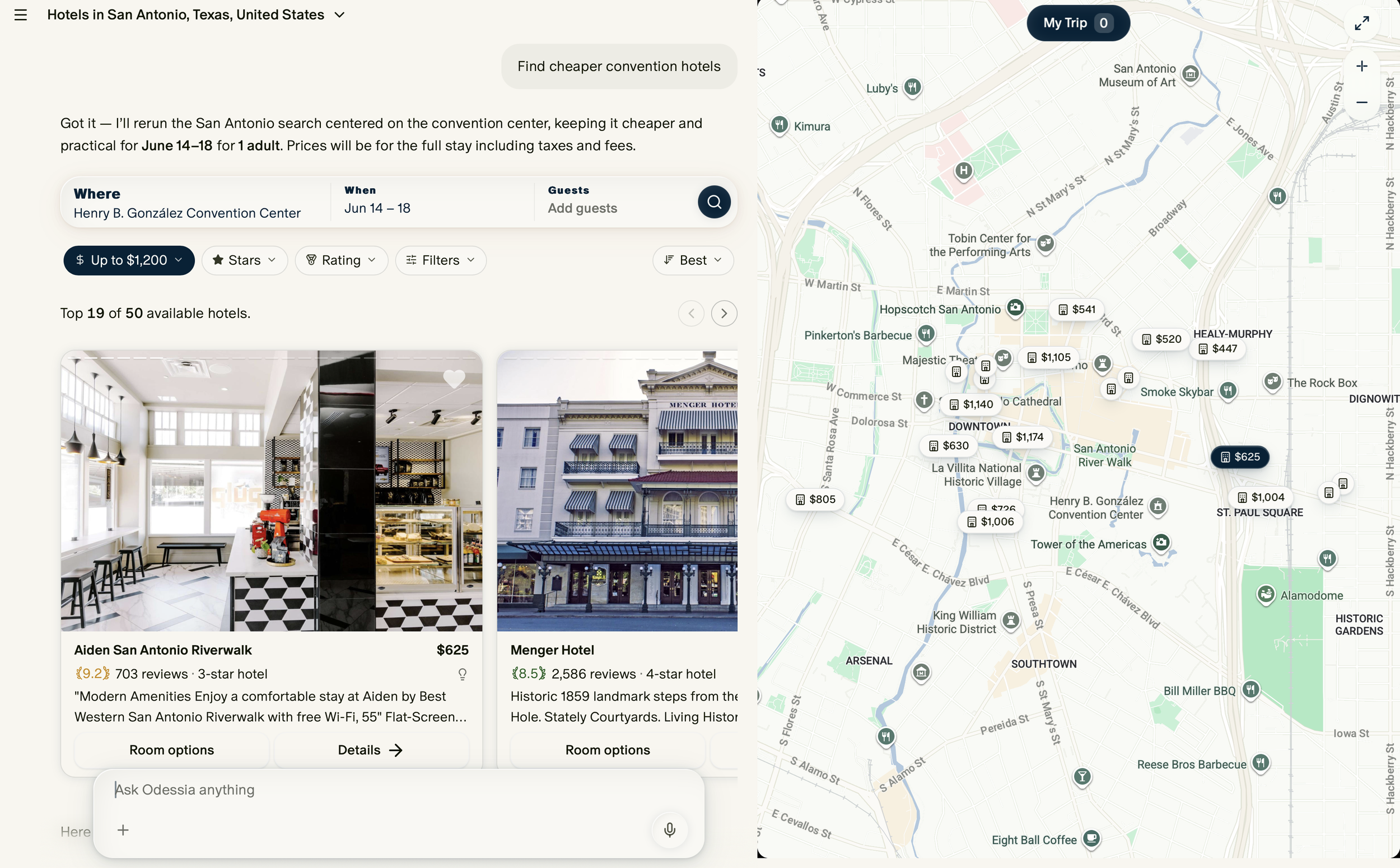Select the $1,174 hotel map marker
This screenshot has width=1400, height=868.
tap(1023, 437)
